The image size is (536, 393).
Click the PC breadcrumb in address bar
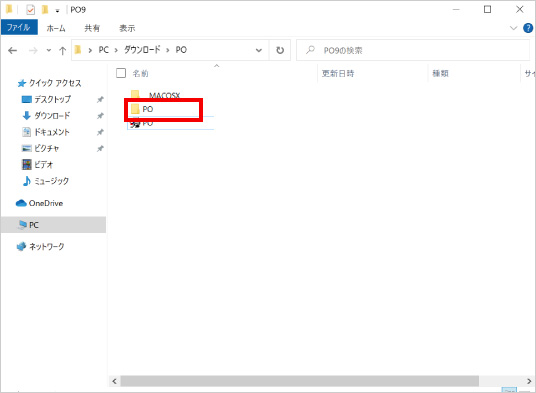point(104,50)
